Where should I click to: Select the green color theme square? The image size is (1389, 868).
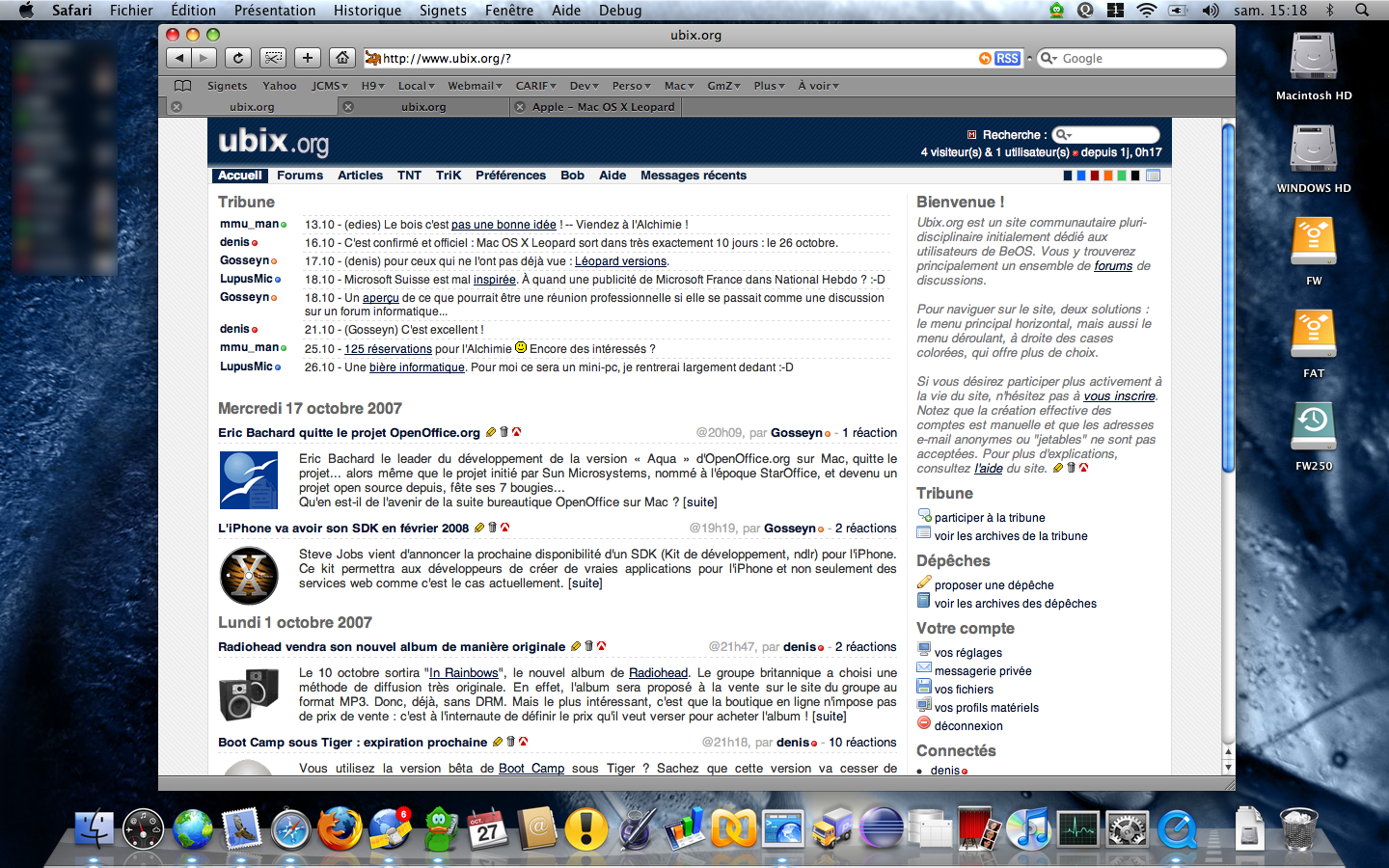point(1122,176)
